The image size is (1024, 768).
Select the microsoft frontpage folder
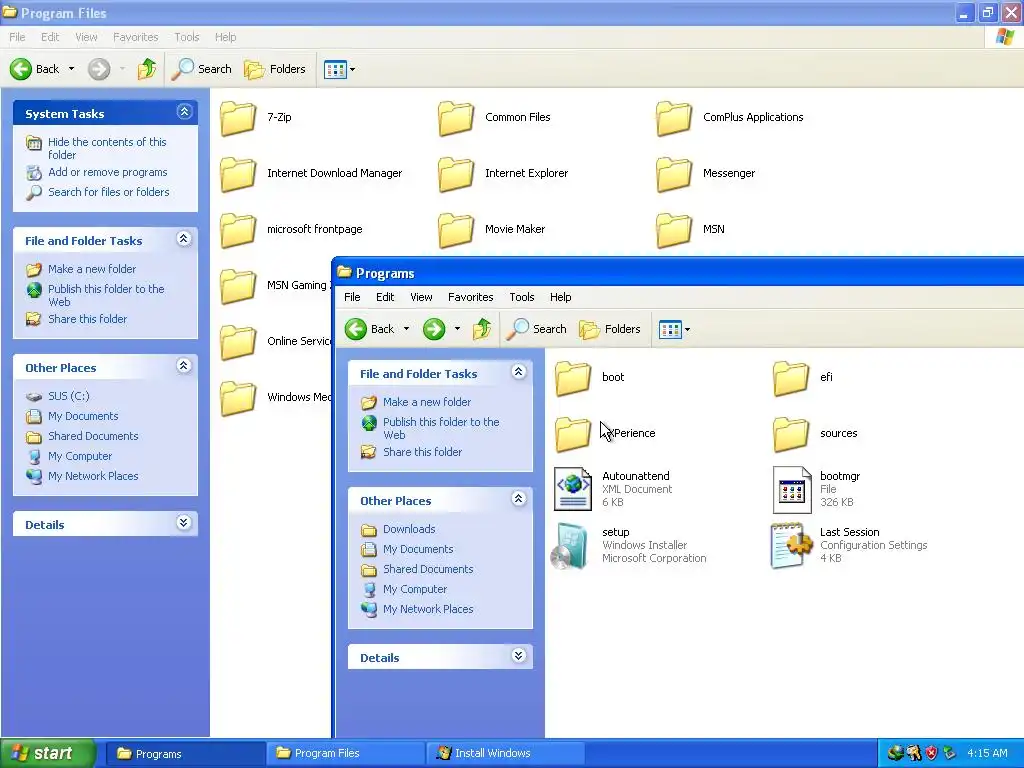(291, 230)
